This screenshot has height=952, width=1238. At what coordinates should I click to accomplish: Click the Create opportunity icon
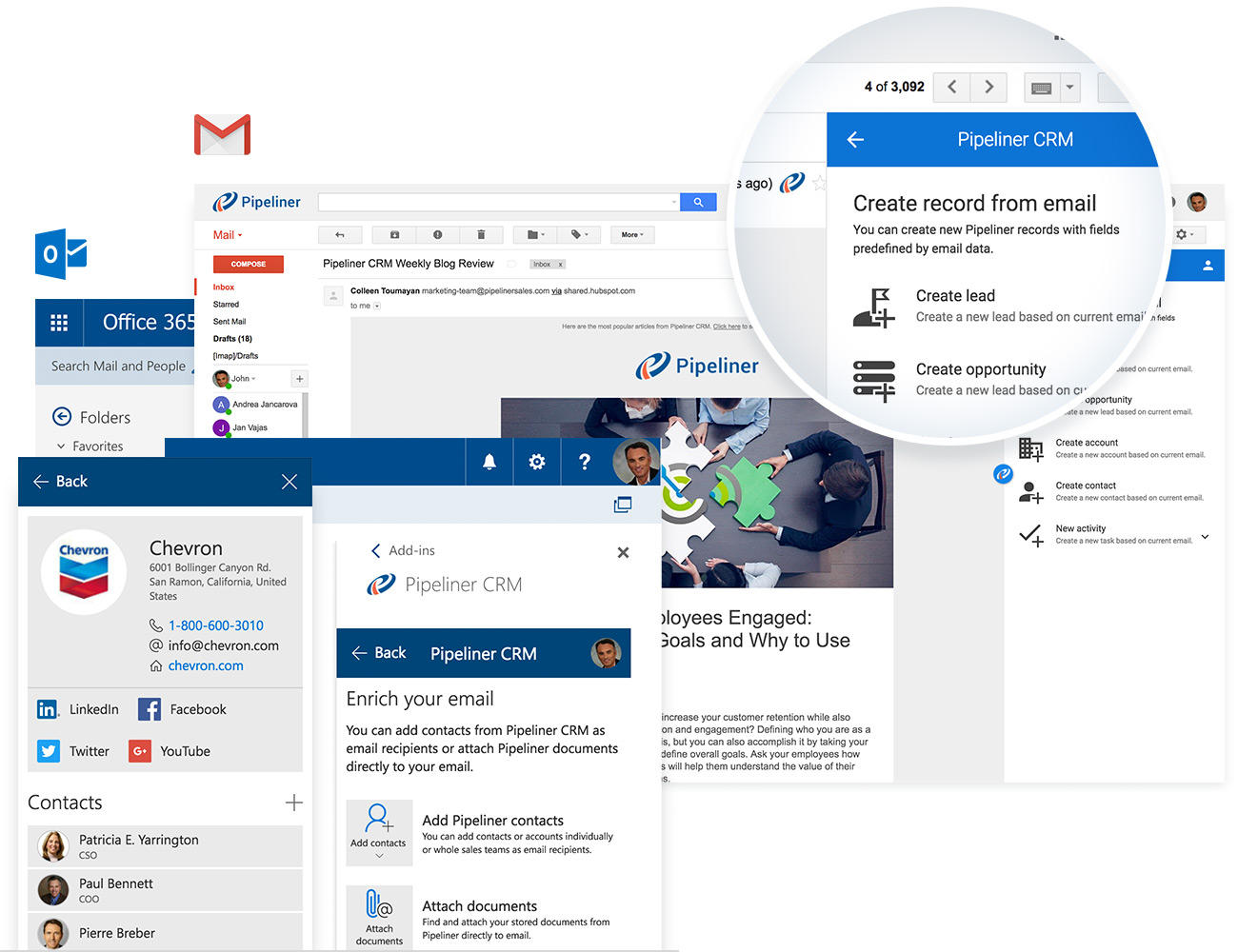click(x=874, y=380)
